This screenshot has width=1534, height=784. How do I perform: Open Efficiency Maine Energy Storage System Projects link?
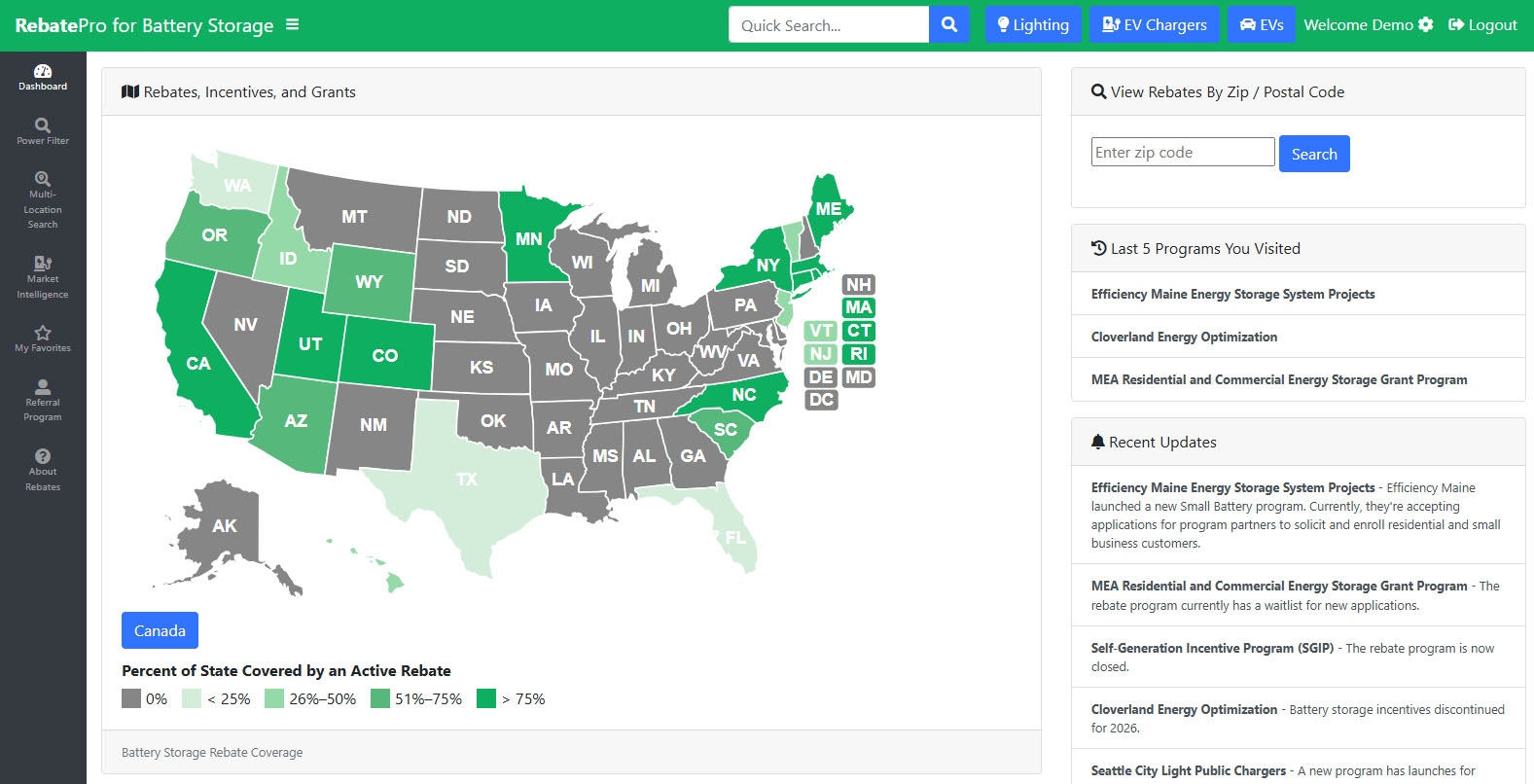1232,294
